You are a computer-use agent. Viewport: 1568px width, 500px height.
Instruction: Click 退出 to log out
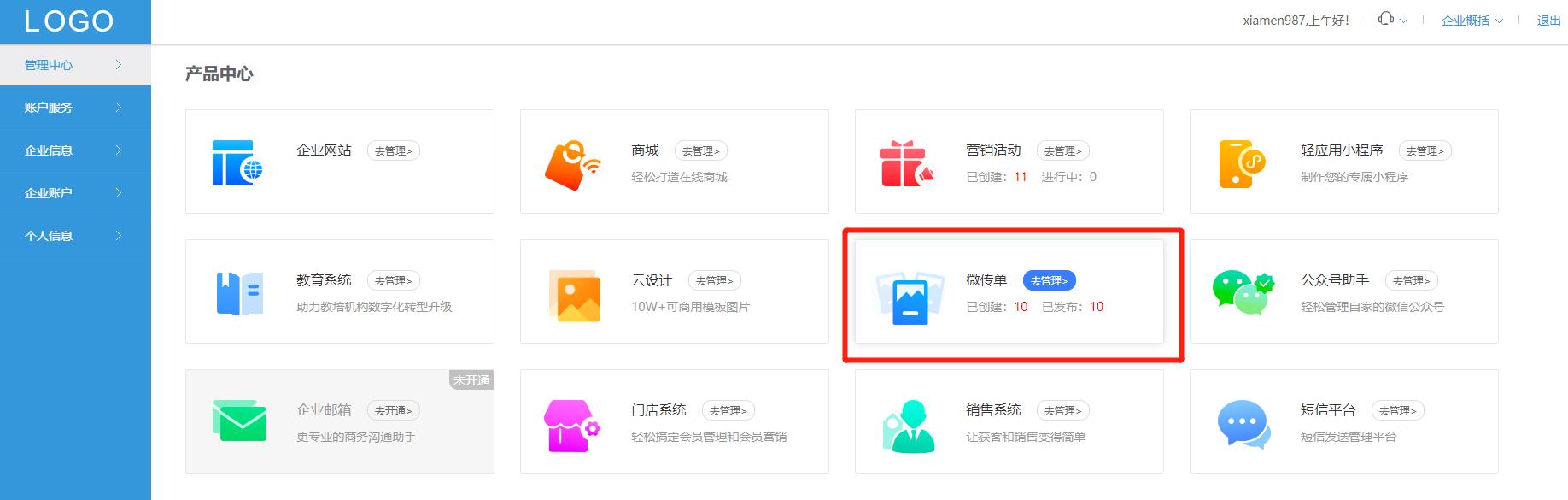coord(1548,21)
